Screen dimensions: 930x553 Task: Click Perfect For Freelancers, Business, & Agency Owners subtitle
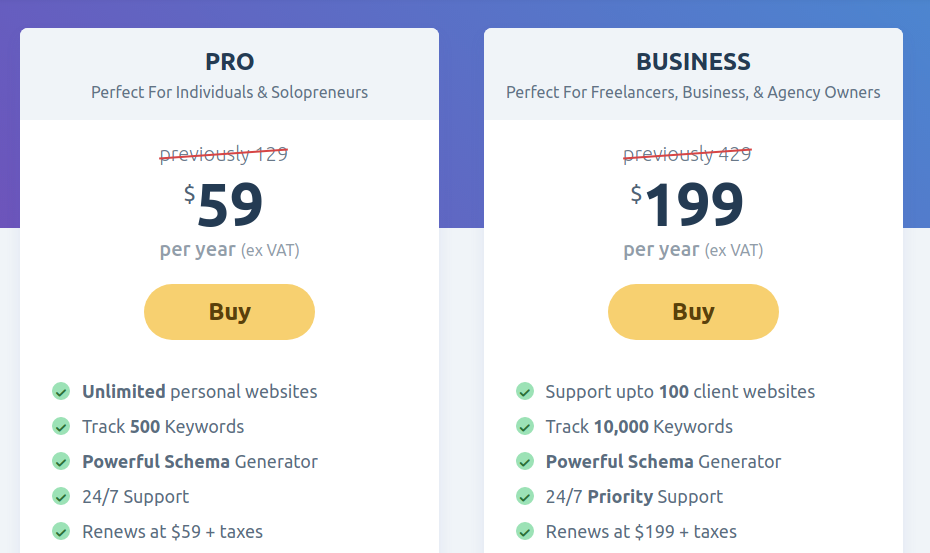(x=693, y=93)
